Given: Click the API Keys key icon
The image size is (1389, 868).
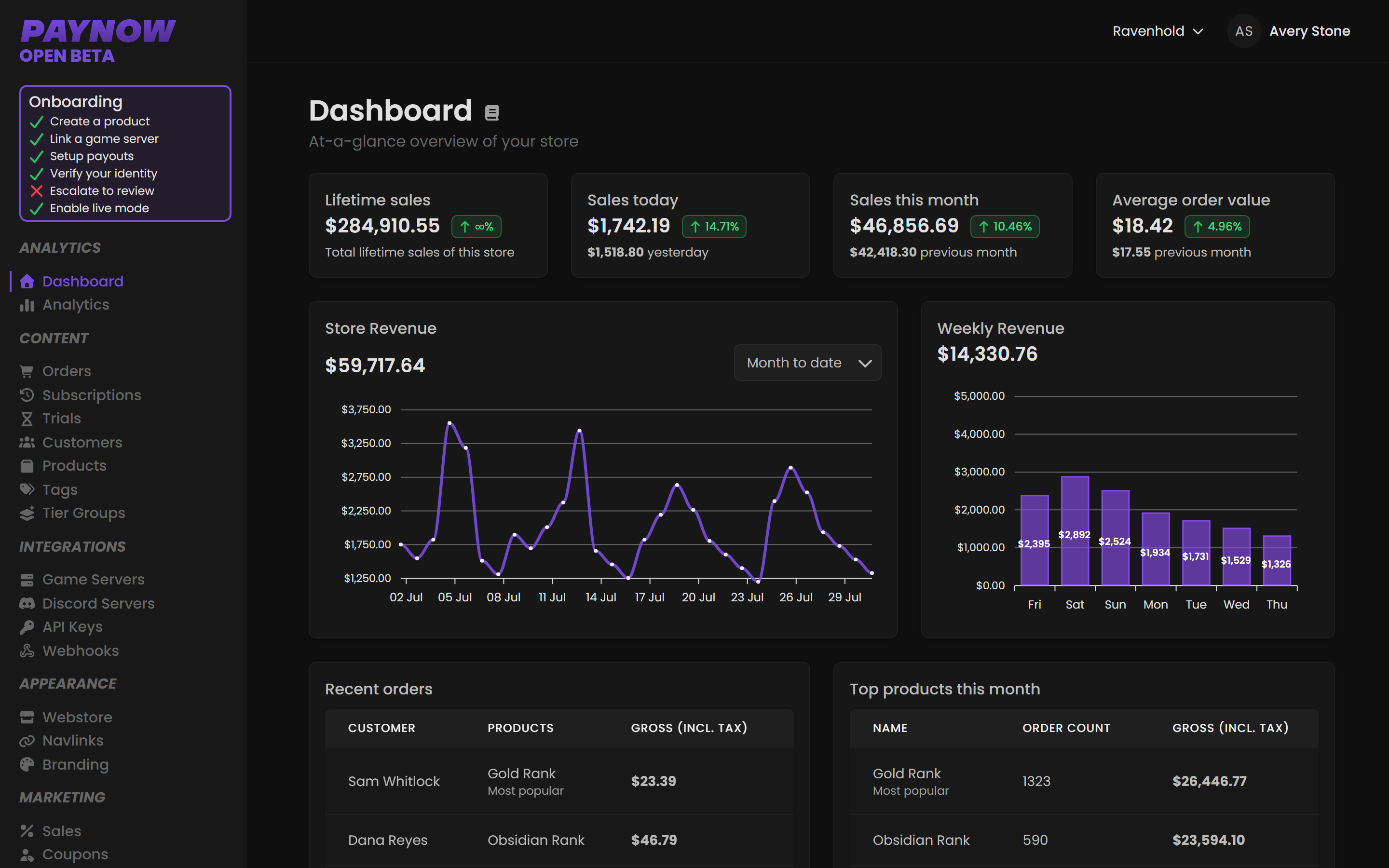Looking at the screenshot, I should (x=27, y=627).
